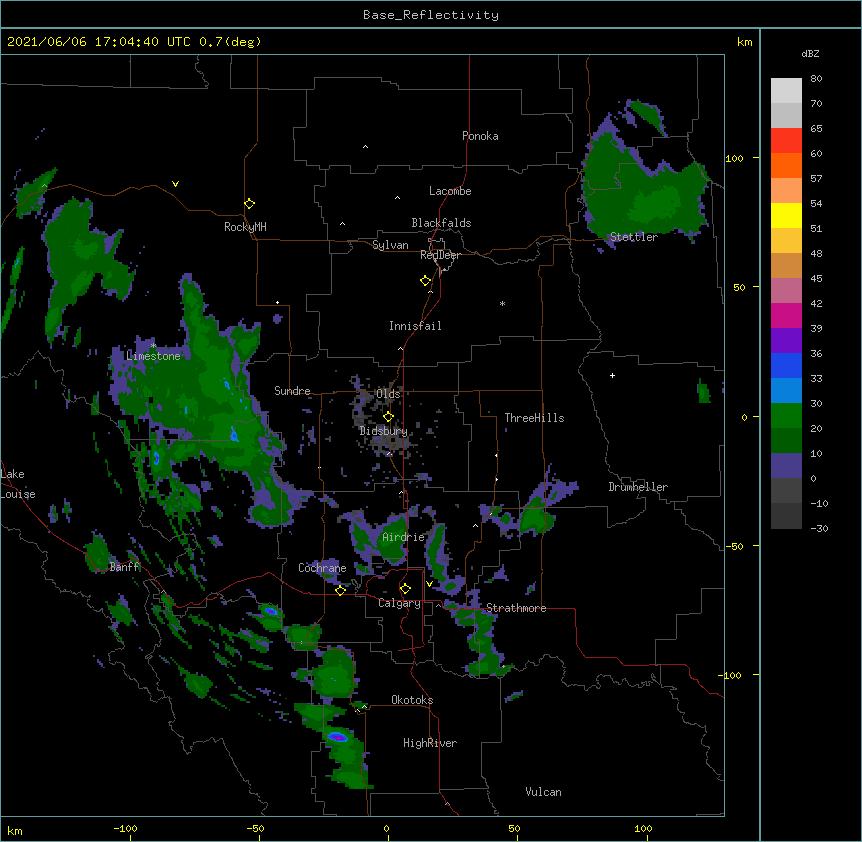Click the Lake Louise label
This screenshot has height=842, width=862.
pyautogui.click(x=16, y=484)
